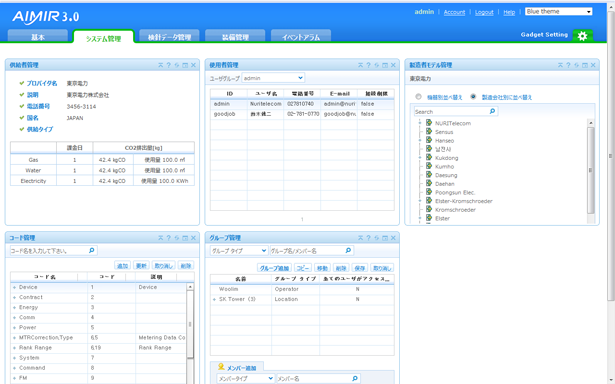This screenshot has height=384, width=615.
Task: Collapse the 供給者管理 panel
Action: tap(160, 65)
